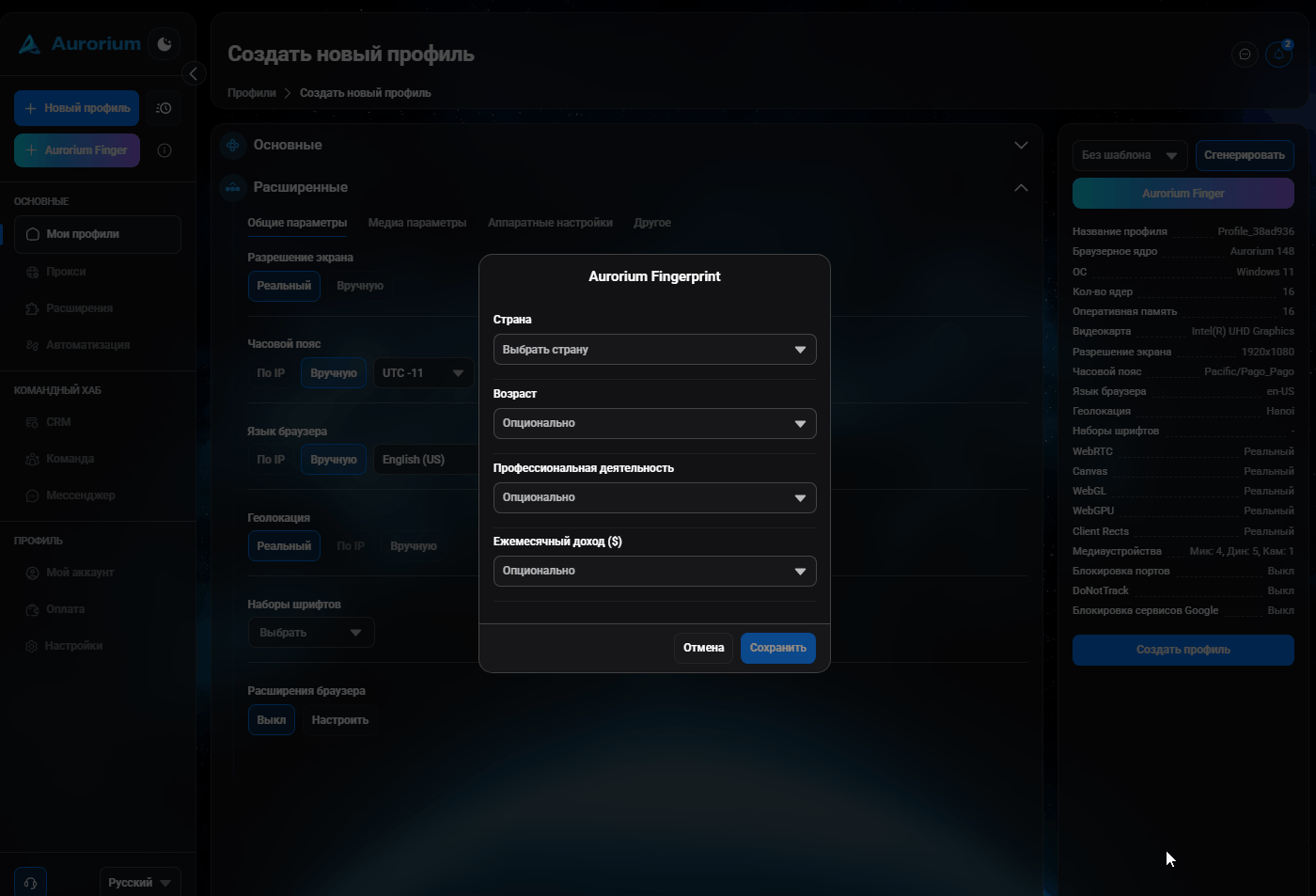Image resolution: width=1316 pixels, height=896 pixels.
Task: Click the Pacific/Pago_Pago timezone value
Action: (x=1249, y=371)
